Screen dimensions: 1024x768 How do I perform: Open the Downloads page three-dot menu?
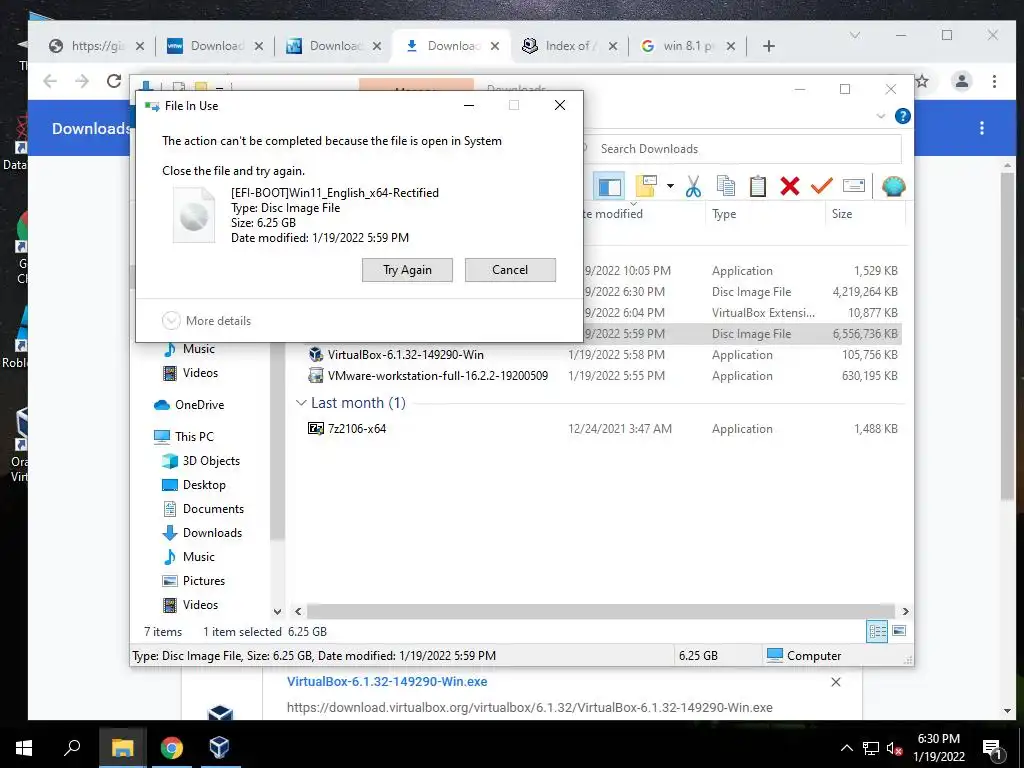982,128
